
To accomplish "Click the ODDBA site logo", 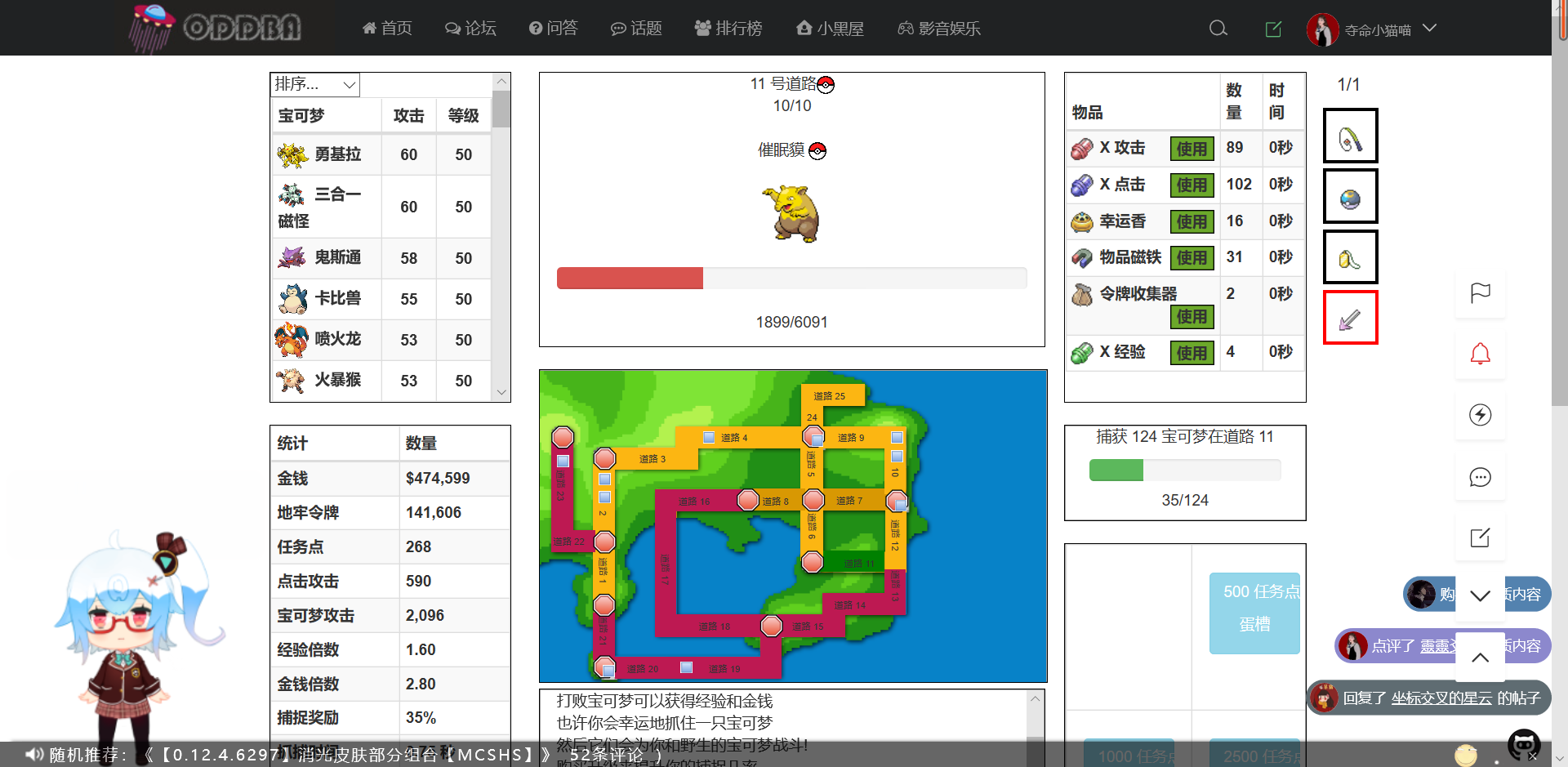I will point(216,28).
